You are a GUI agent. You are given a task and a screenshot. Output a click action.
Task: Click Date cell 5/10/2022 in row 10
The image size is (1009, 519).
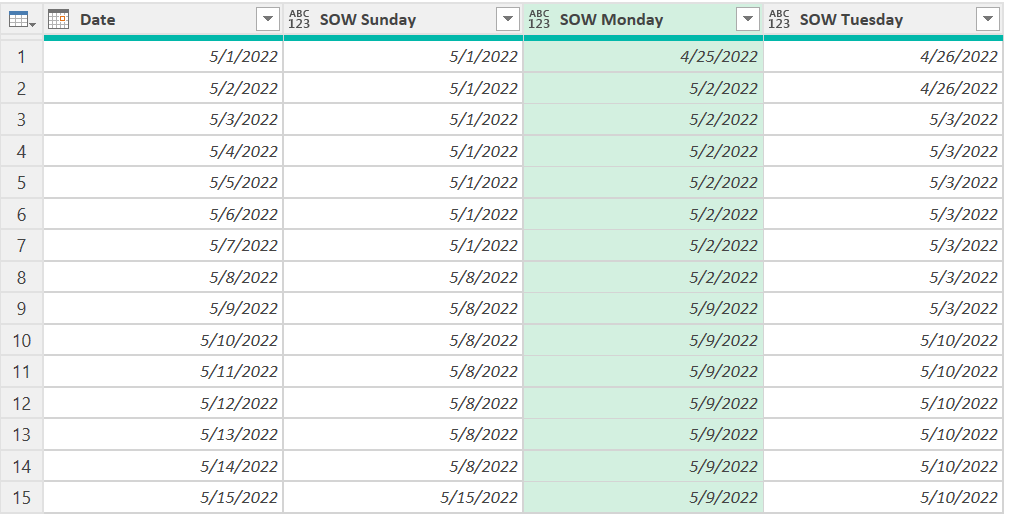click(163, 340)
